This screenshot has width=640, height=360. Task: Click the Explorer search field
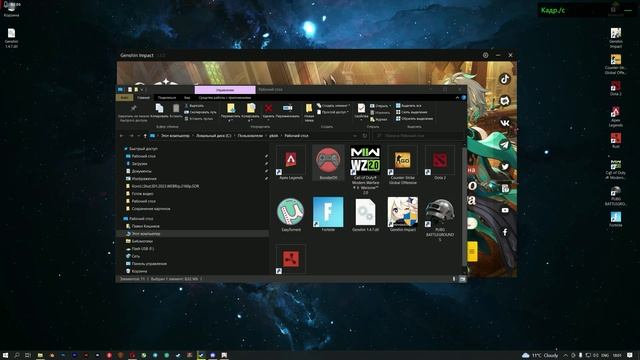[419, 136]
